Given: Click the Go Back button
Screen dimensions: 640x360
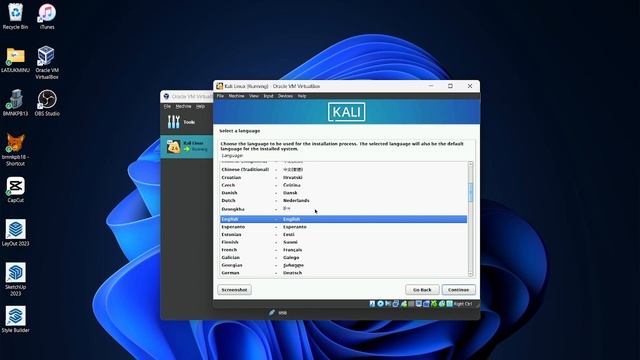Looking at the screenshot, I should pos(422,290).
